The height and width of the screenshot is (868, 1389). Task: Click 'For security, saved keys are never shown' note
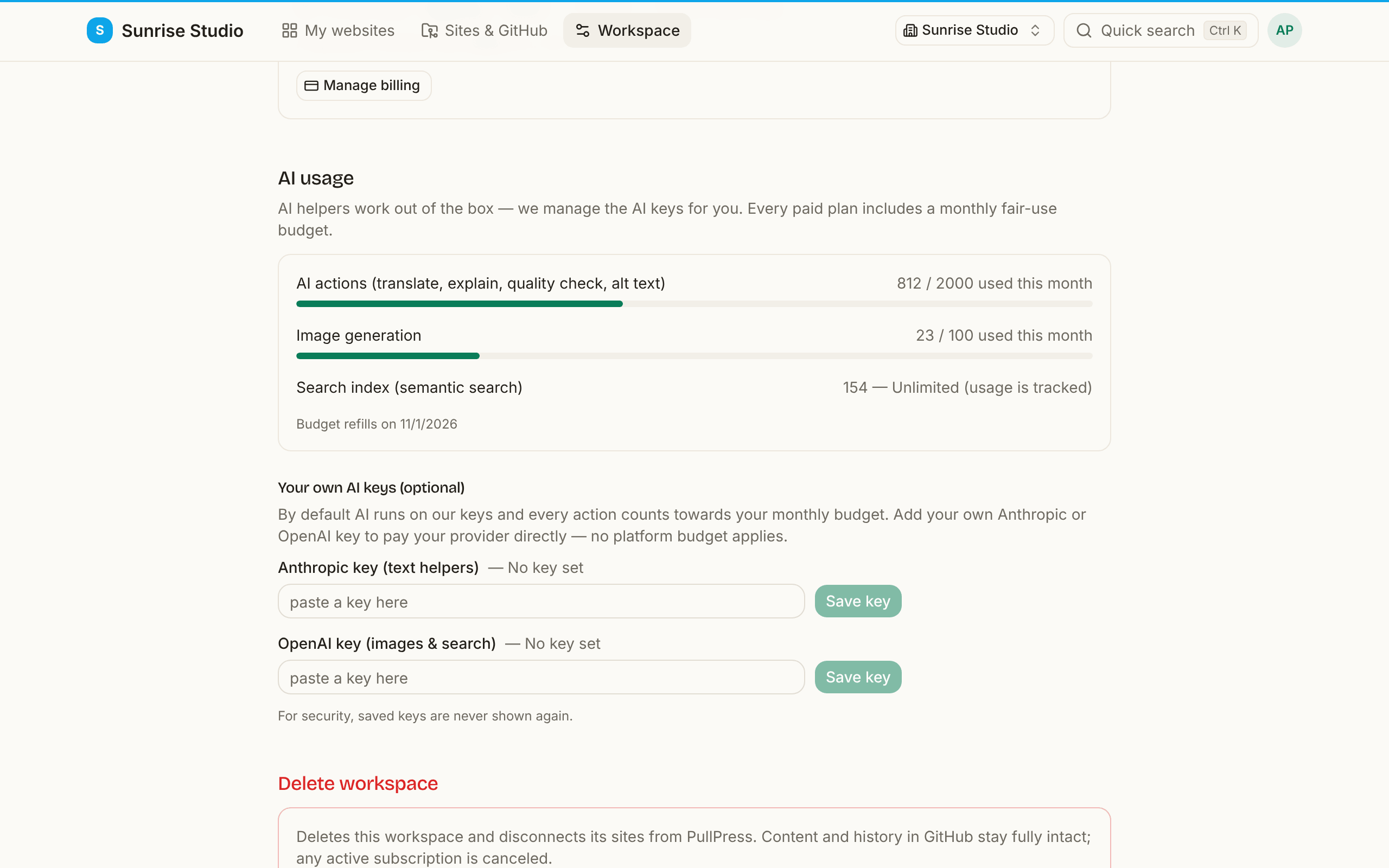click(x=425, y=716)
